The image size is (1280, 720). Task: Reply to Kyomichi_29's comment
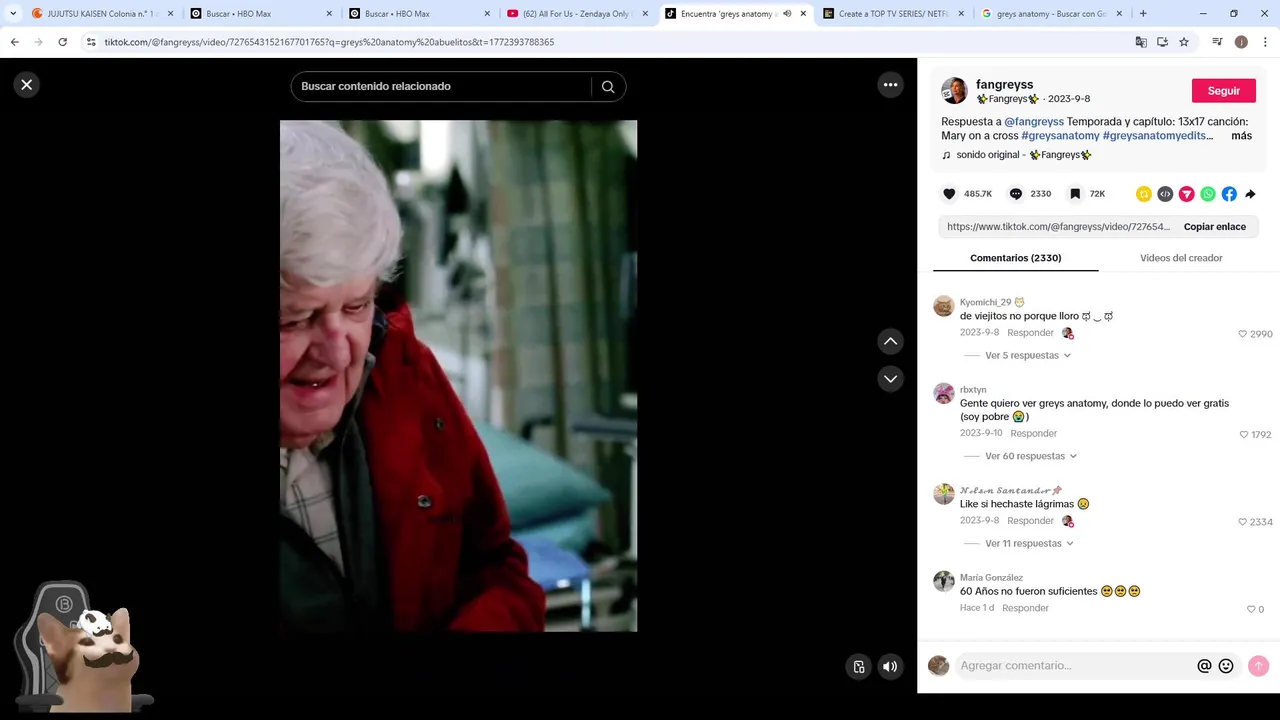point(1030,333)
